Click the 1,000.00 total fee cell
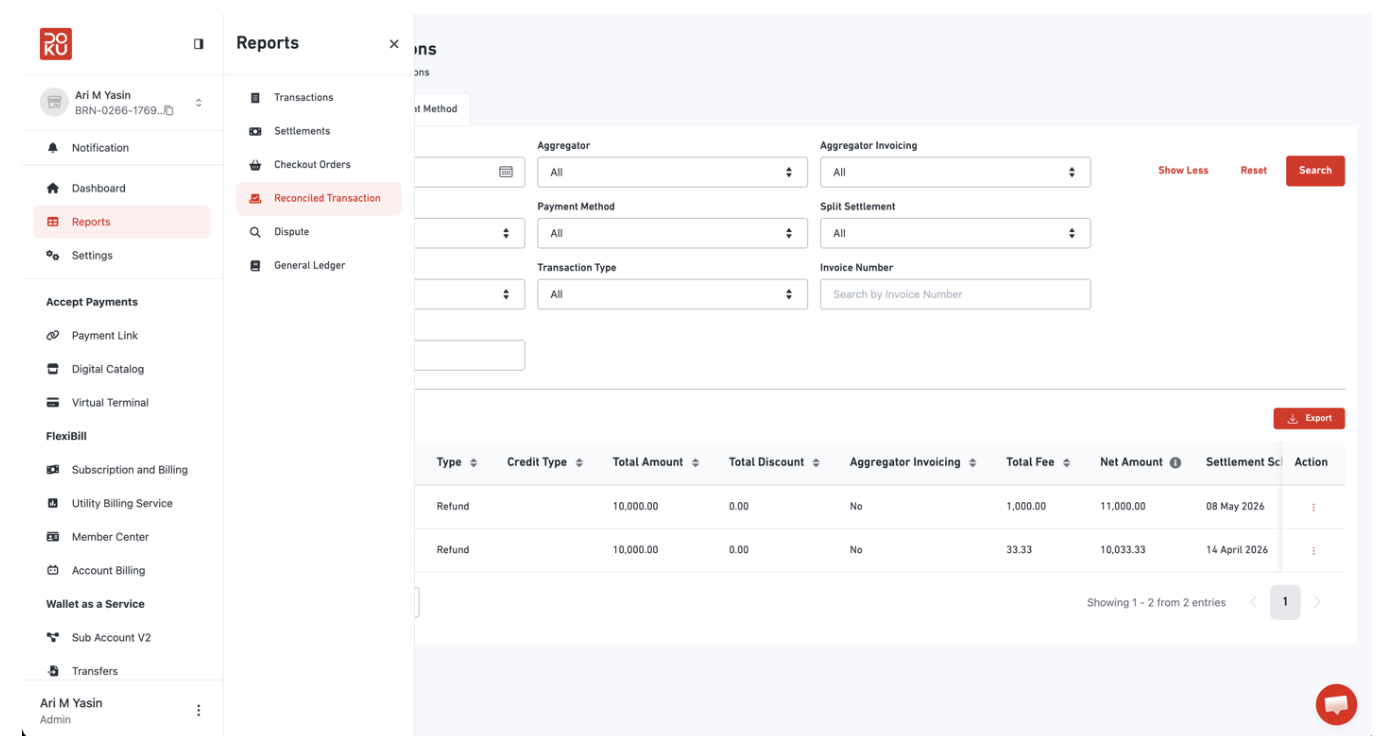 1026,507
